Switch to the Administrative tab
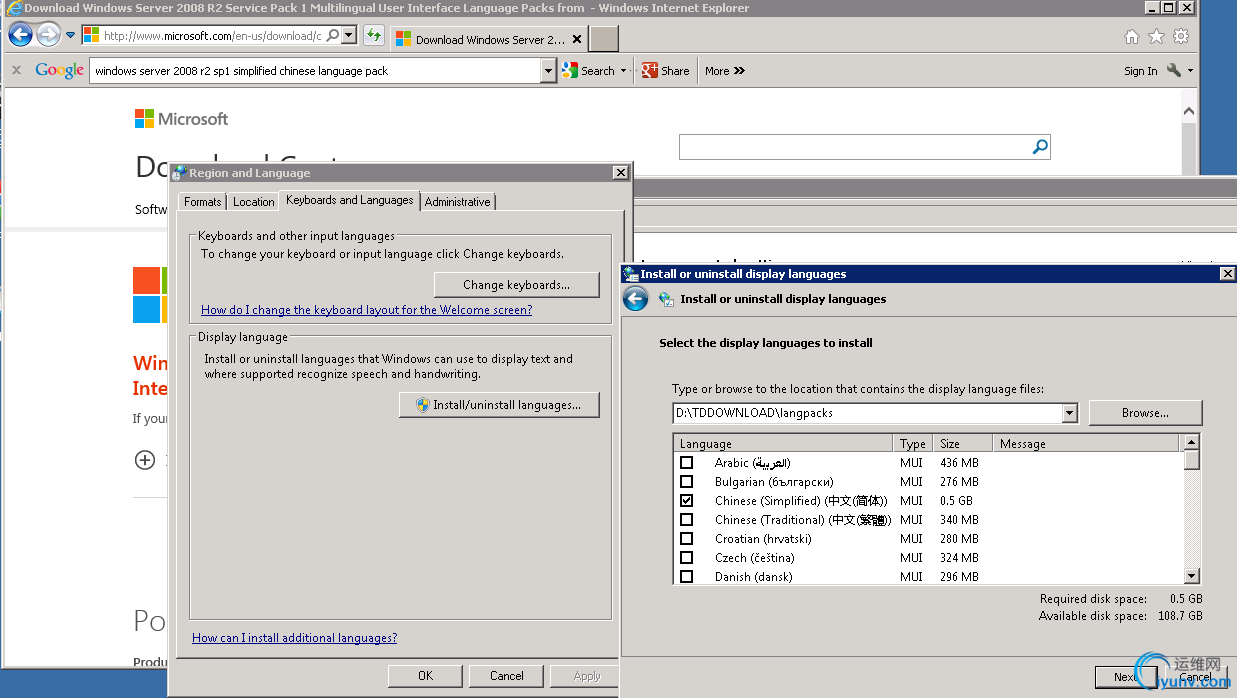 click(458, 202)
